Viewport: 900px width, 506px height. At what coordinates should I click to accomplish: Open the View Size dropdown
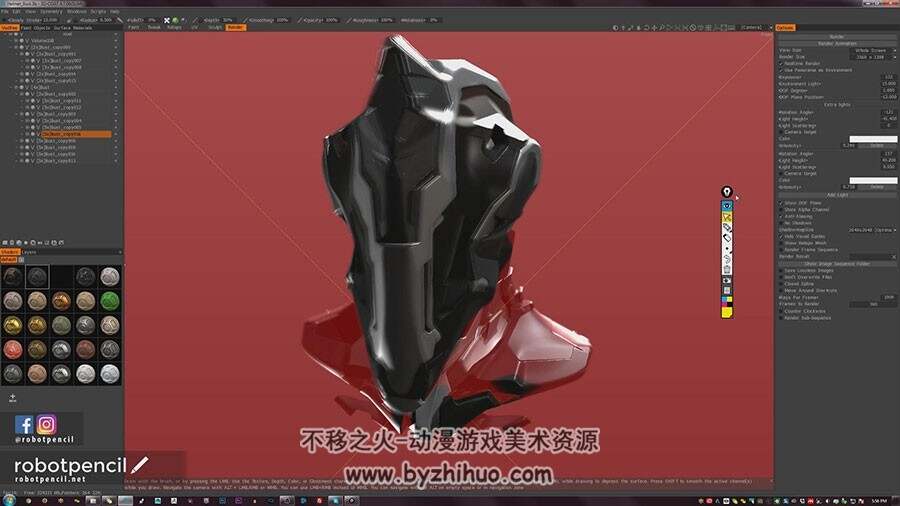(x=872, y=50)
